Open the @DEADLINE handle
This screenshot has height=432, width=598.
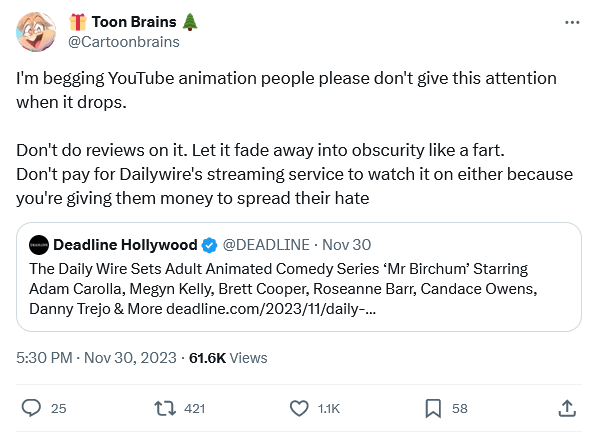266,245
